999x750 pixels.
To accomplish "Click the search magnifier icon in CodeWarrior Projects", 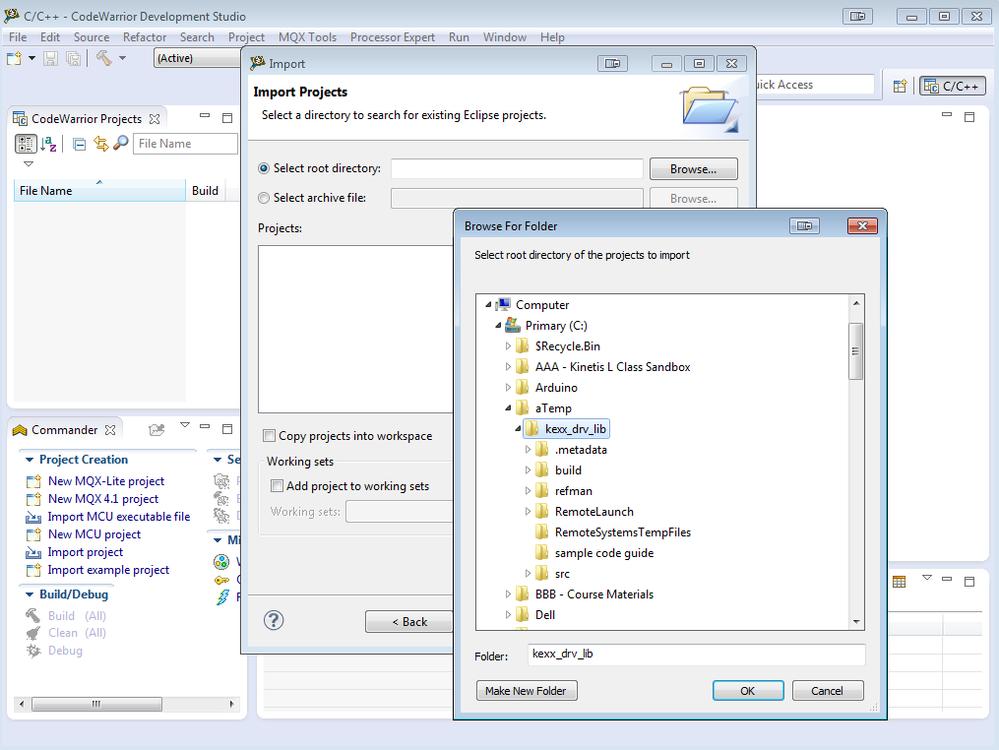I will tap(120, 143).
